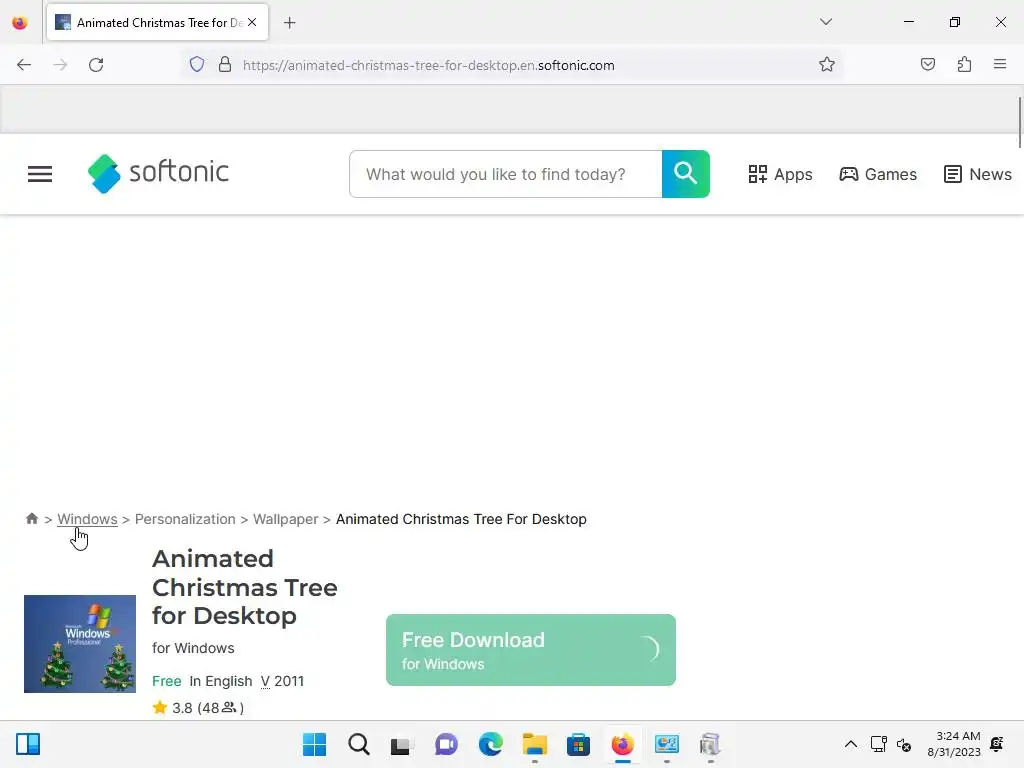Go to the home breadcrumb icon
This screenshot has width=1024, height=768.
tap(31, 519)
